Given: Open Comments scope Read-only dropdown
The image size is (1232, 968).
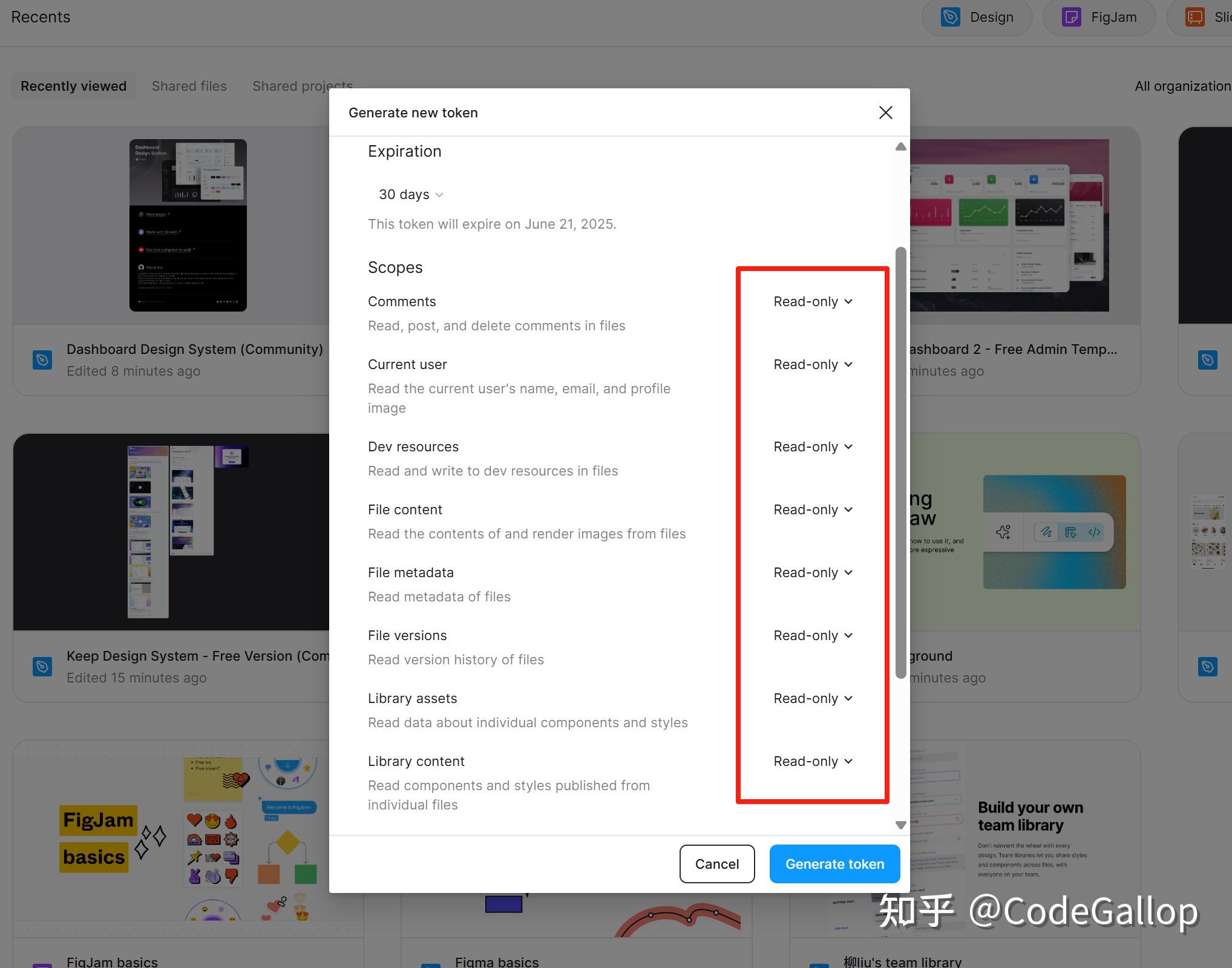Looking at the screenshot, I should (813, 301).
